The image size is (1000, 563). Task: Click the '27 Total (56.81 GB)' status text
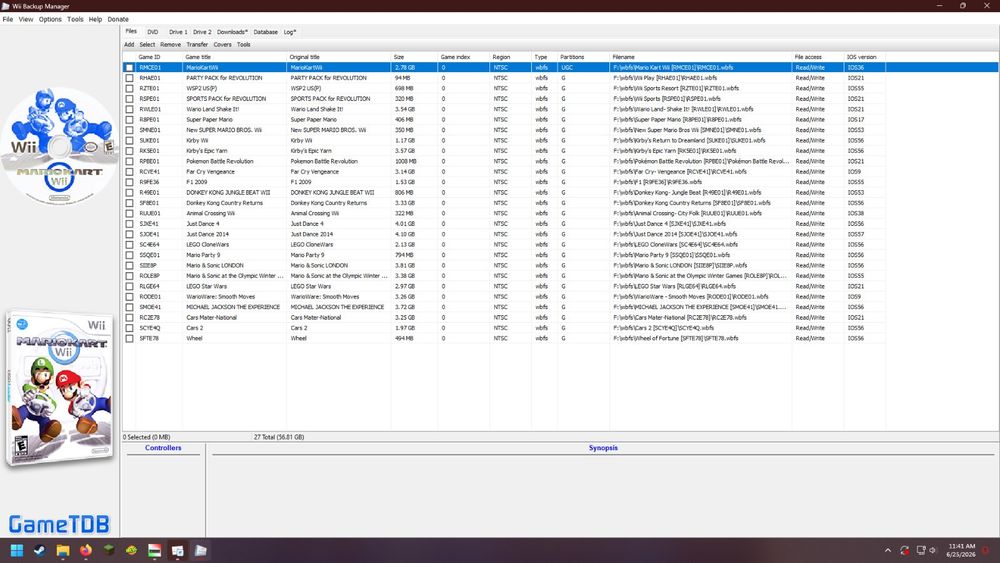tap(279, 437)
